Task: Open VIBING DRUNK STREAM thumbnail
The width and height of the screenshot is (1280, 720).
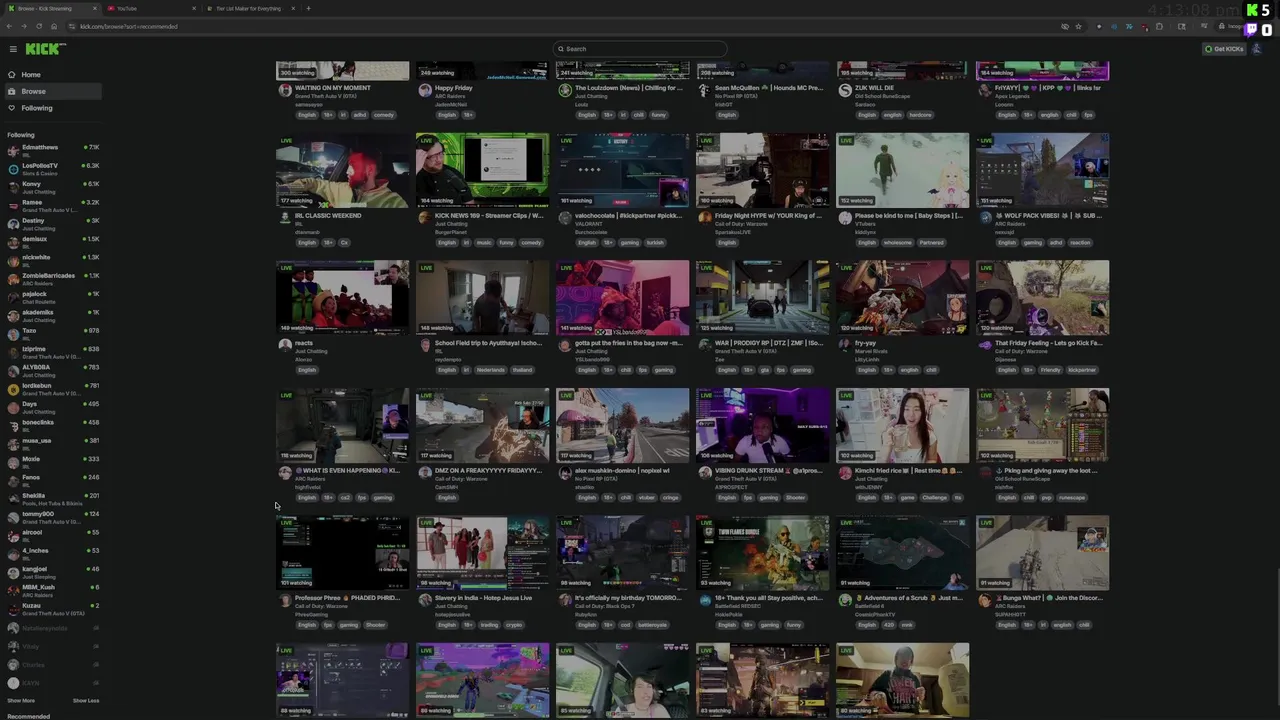Action: coord(763,426)
